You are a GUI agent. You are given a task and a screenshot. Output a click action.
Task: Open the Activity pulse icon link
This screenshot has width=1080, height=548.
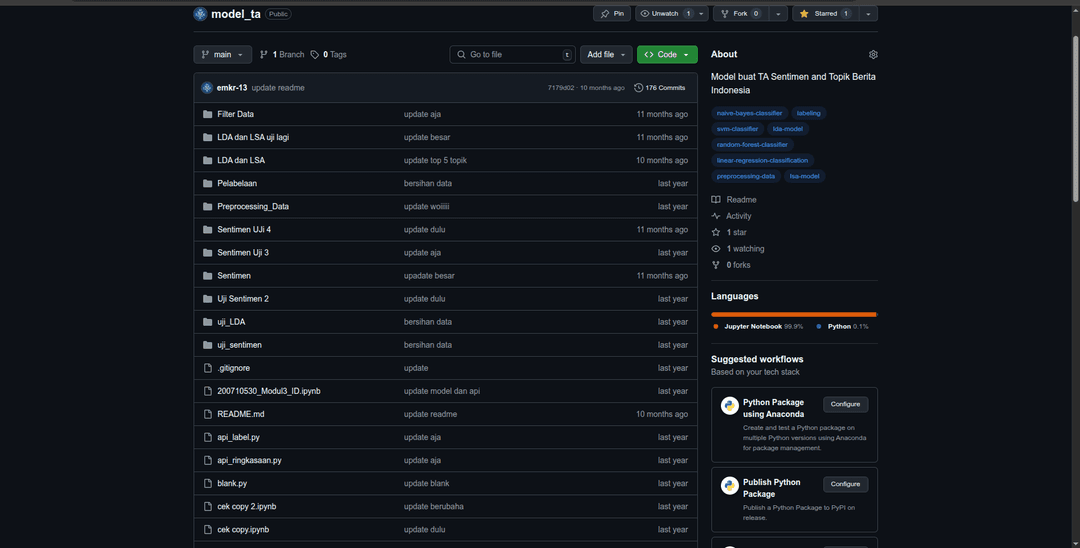pyautogui.click(x=716, y=216)
